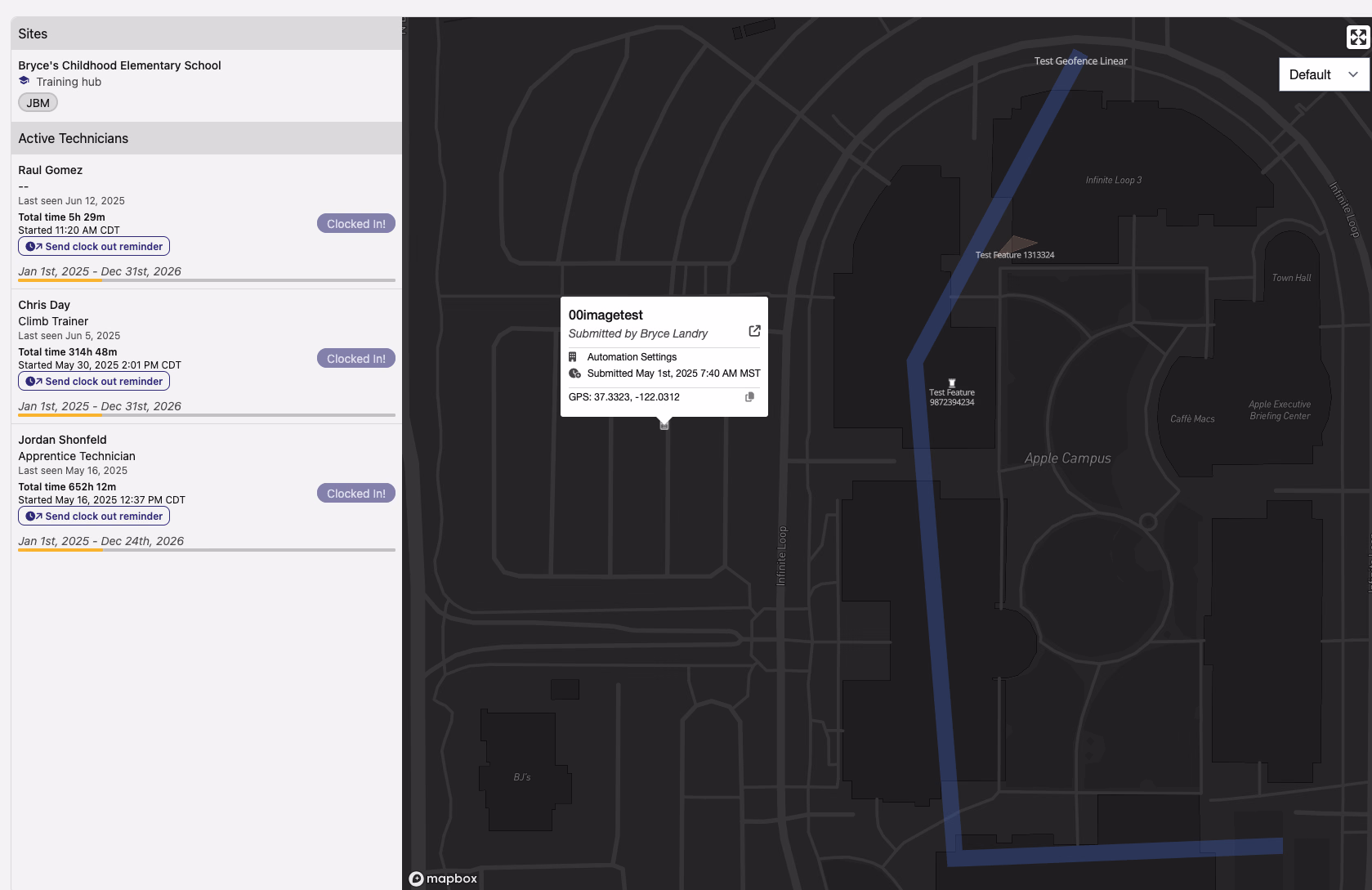The width and height of the screenshot is (1372, 890).
Task: Click the Apple Campus map label
Action: pyautogui.click(x=1068, y=458)
